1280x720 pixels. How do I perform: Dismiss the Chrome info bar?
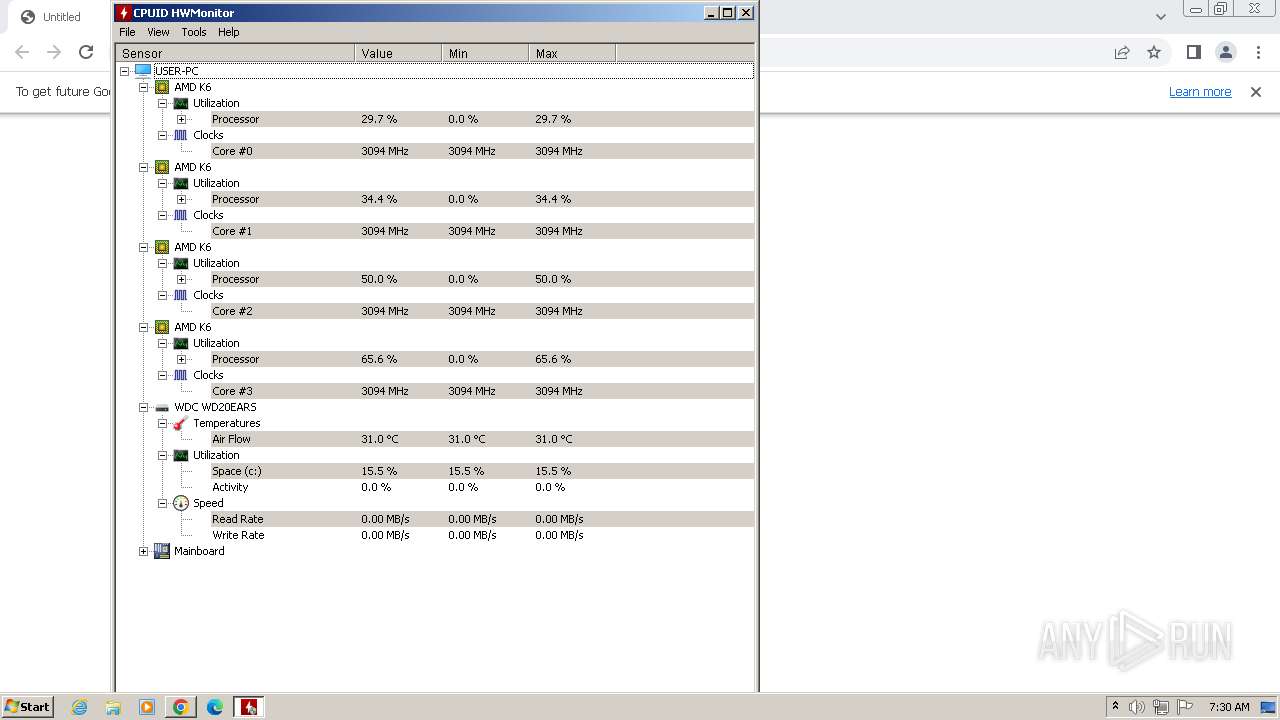pos(1256,91)
